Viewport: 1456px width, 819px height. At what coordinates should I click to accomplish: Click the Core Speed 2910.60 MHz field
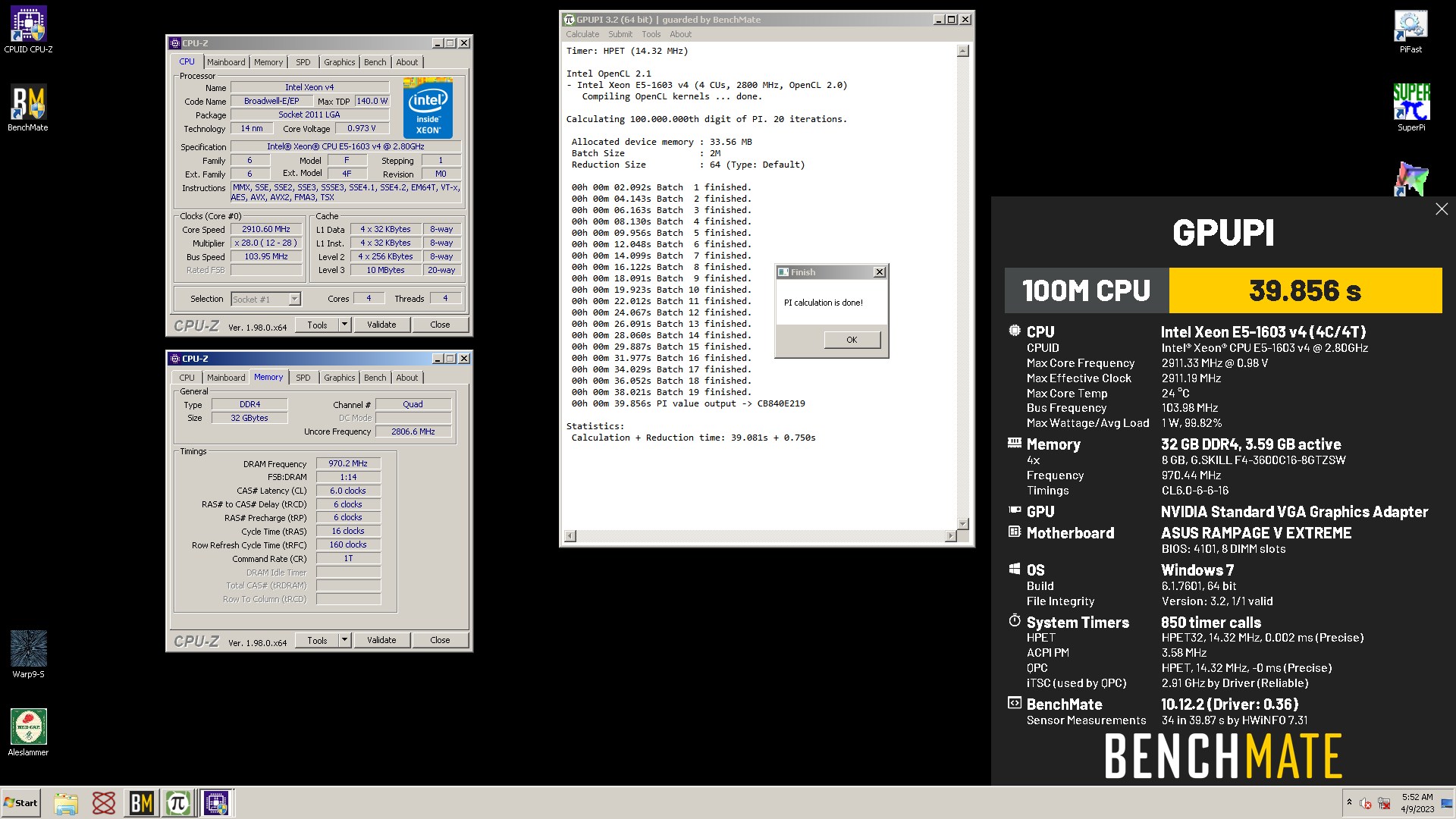point(266,229)
